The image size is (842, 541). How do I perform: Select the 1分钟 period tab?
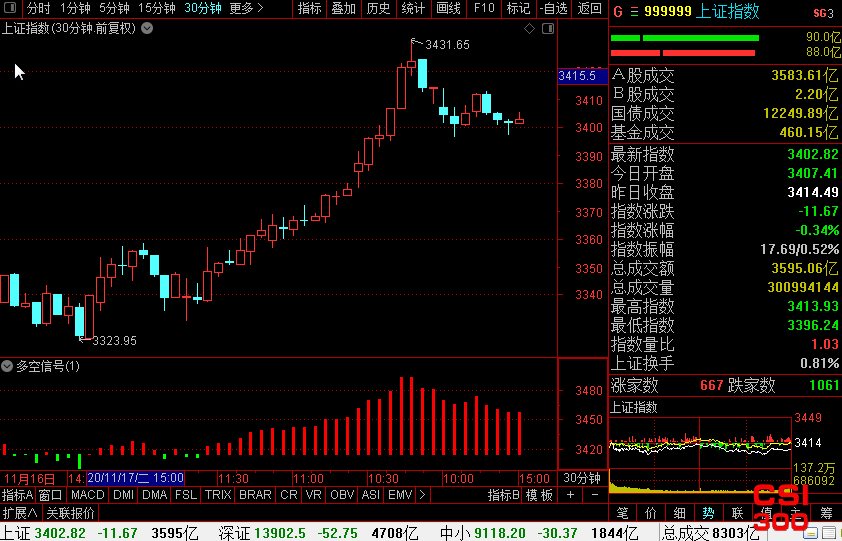point(75,8)
